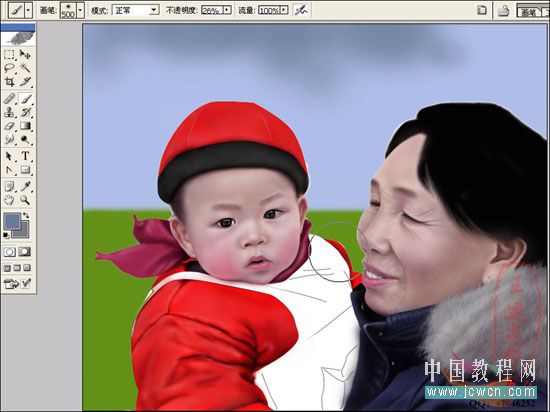The image size is (550, 412).
Task: Select the Slice tool
Action: point(25,81)
